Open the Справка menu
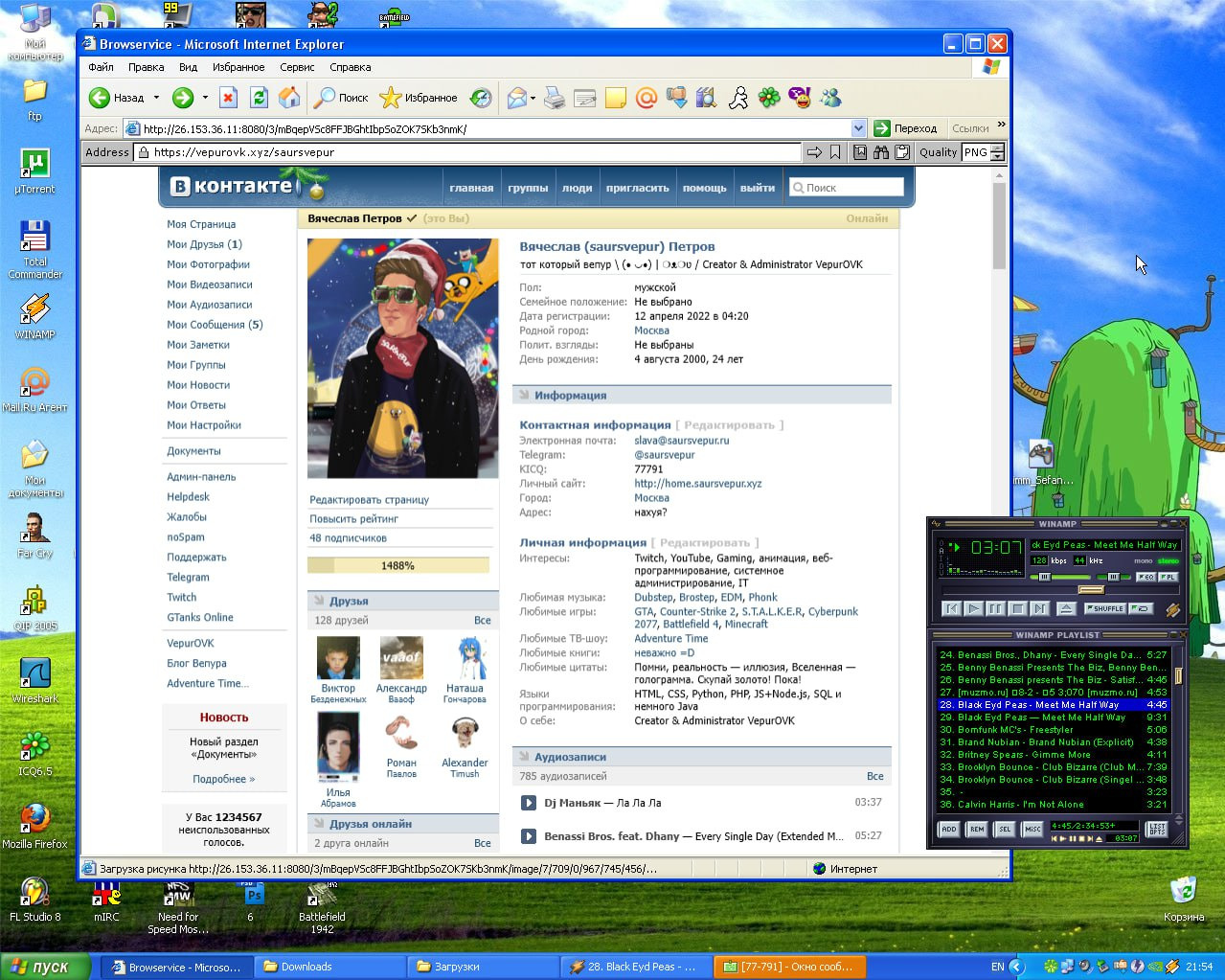The image size is (1225, 980). 350,67
